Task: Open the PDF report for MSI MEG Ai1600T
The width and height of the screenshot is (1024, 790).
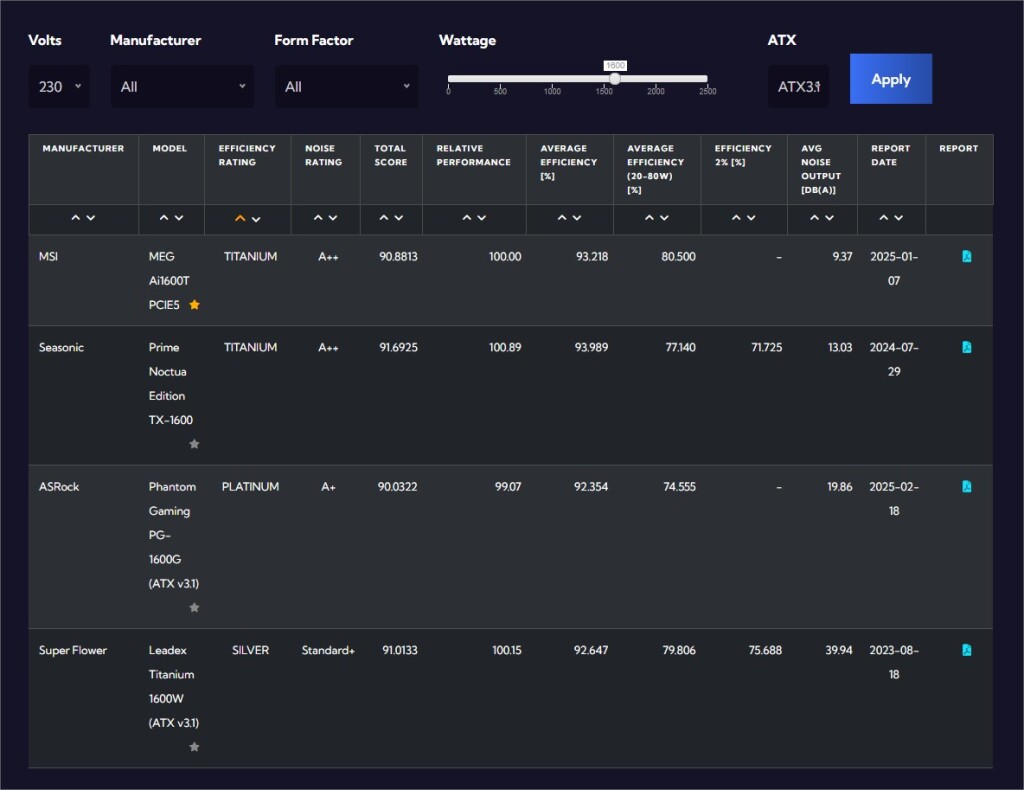Action: pos(967,257)
